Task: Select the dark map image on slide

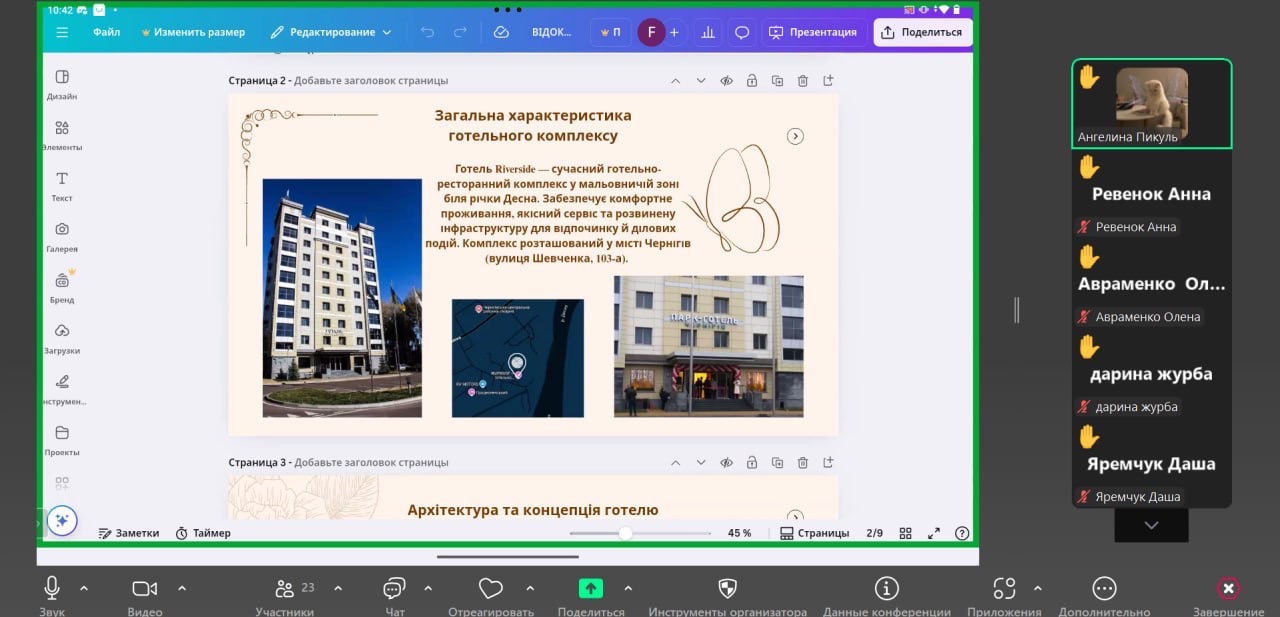Action: (x=517, y=358)
